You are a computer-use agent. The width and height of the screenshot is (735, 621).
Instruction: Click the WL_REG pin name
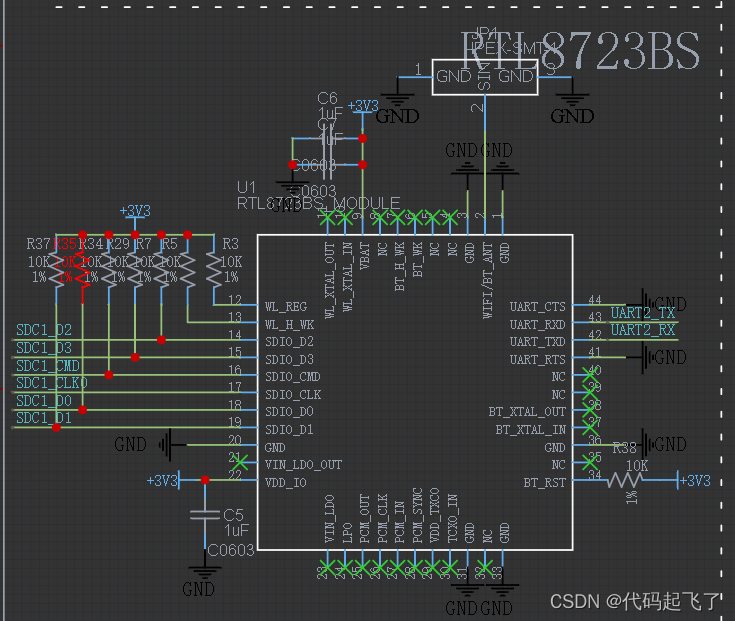click(286, 307)
